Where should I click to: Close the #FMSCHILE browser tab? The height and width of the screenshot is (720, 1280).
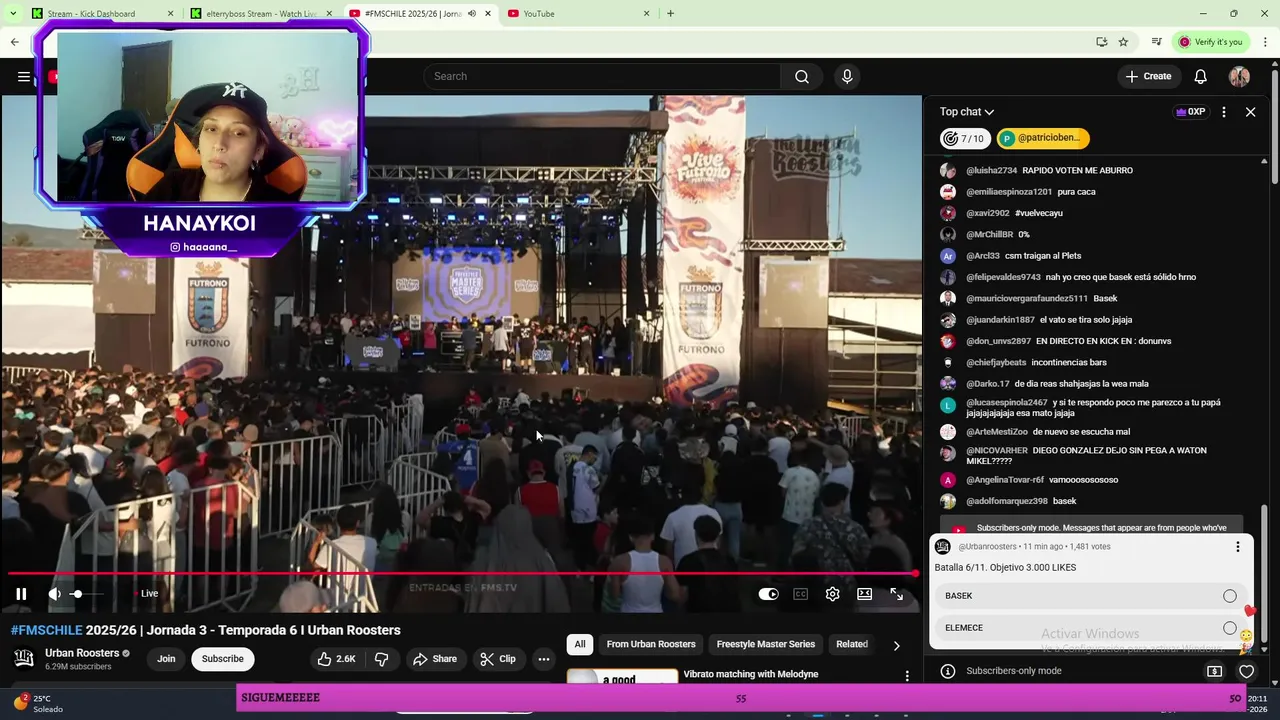pyautogui.click(x=488, y=14)
